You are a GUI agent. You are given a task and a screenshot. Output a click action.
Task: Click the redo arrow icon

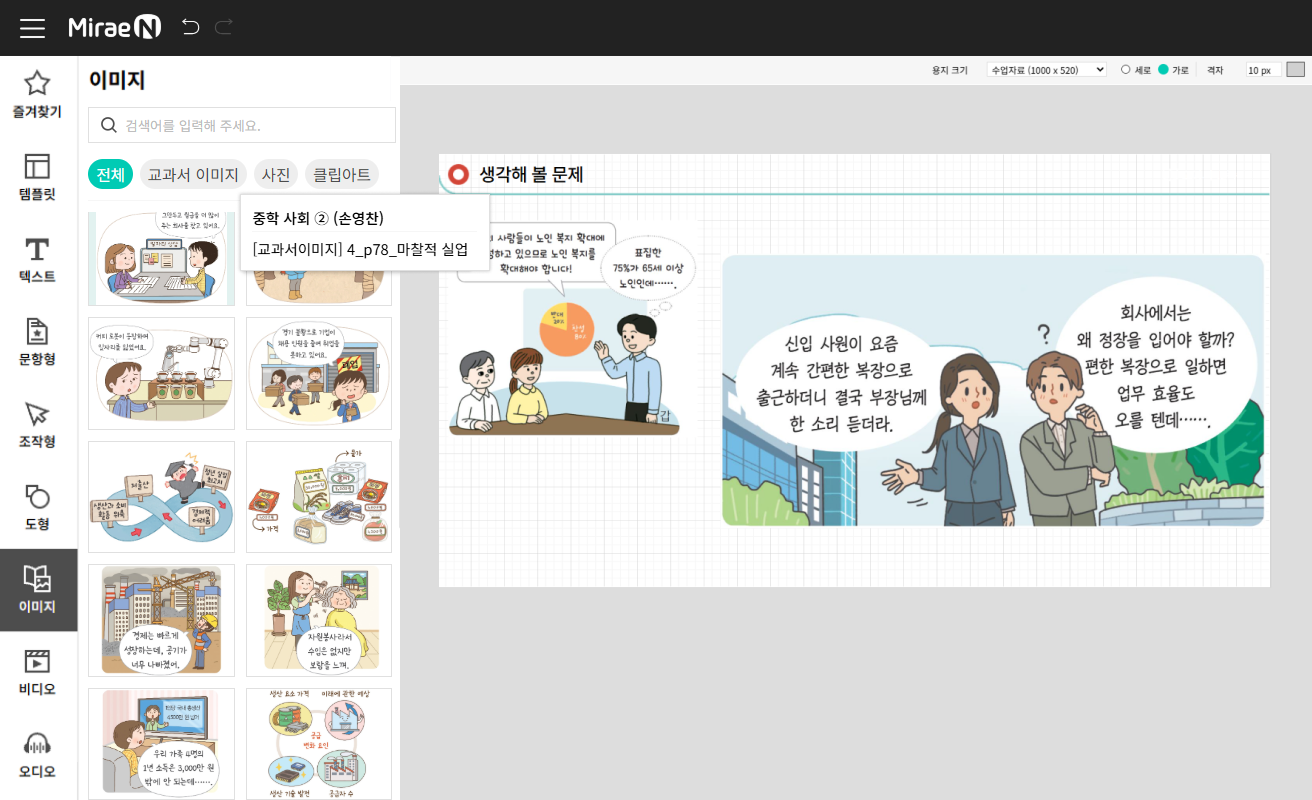pos(223,27)
